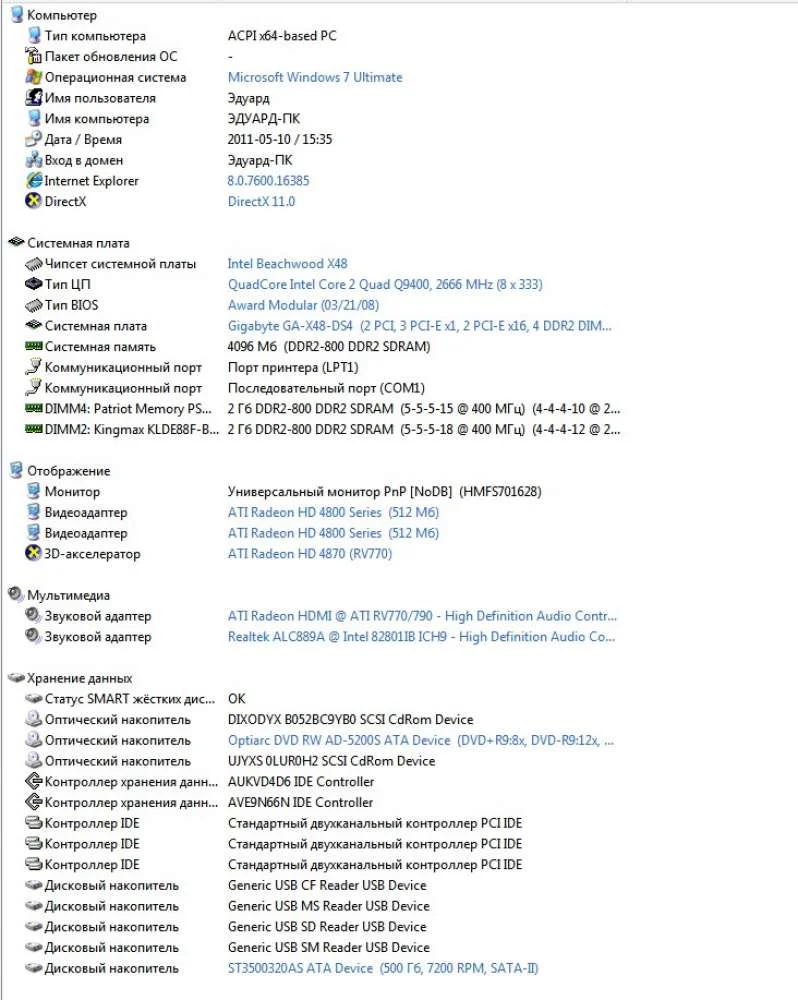798x1000 pixels.
Task: Open the Award Modular BIOS link
Action: [x=304, y=305]
